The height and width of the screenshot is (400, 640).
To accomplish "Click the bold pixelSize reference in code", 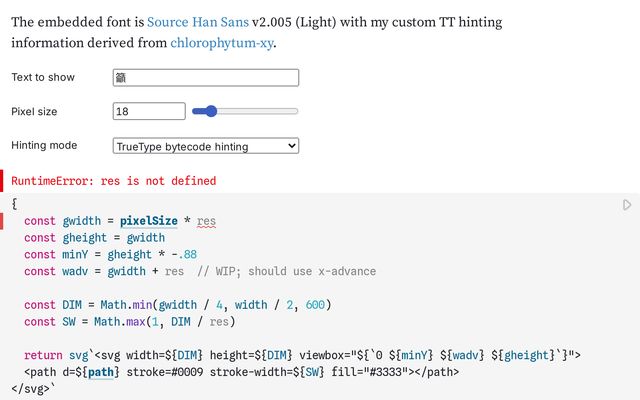I will pyautogui.click(x=149, y=221).
